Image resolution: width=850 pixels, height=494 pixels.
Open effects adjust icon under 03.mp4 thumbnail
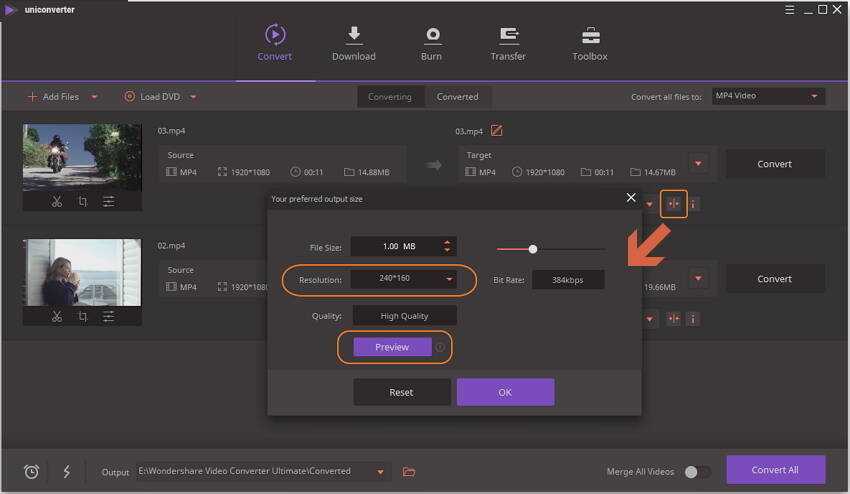coord(108,201)
